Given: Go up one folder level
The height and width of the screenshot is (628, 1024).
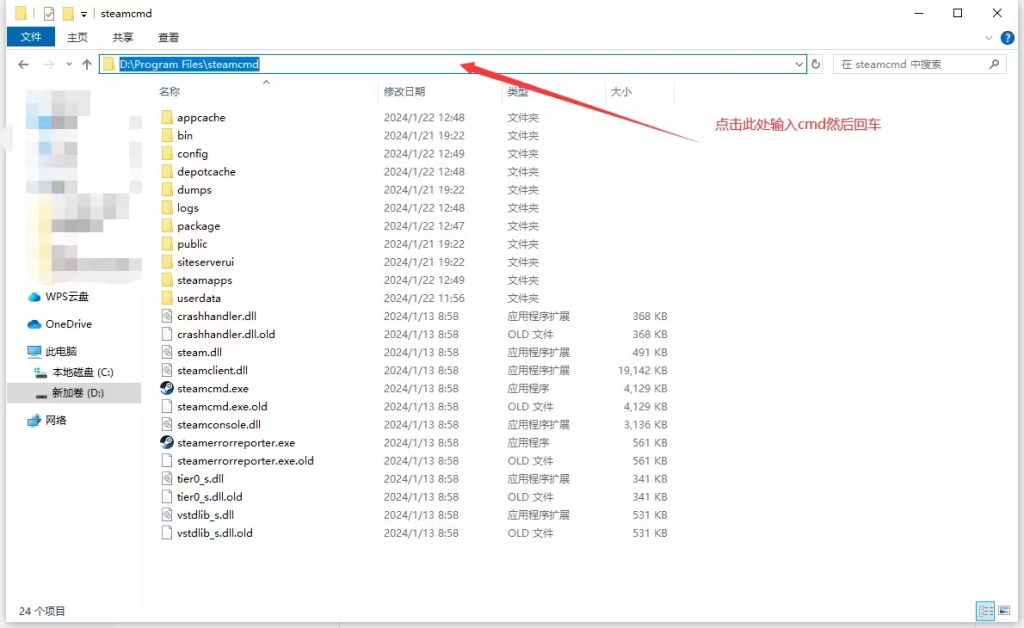Looking at the screenshot, I should click(87, 64).
